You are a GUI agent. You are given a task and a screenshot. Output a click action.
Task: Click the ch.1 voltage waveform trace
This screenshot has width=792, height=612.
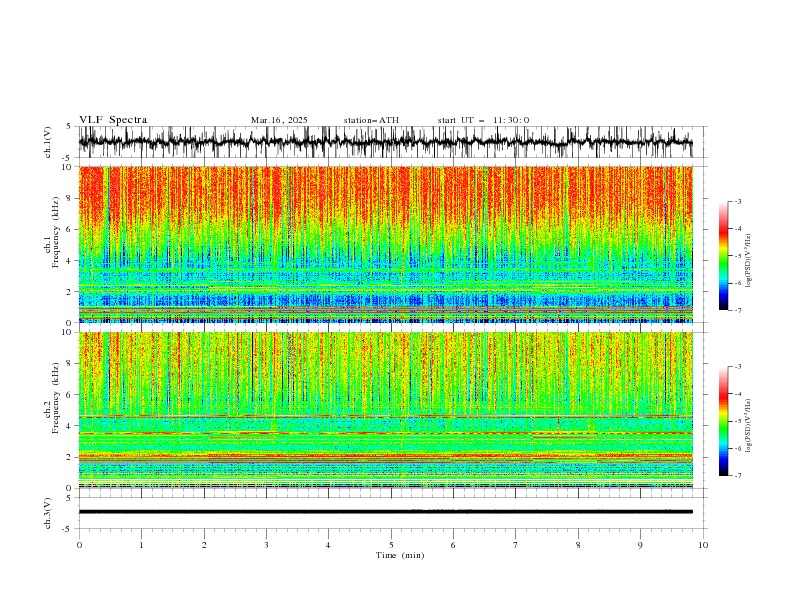coord(385,142)
